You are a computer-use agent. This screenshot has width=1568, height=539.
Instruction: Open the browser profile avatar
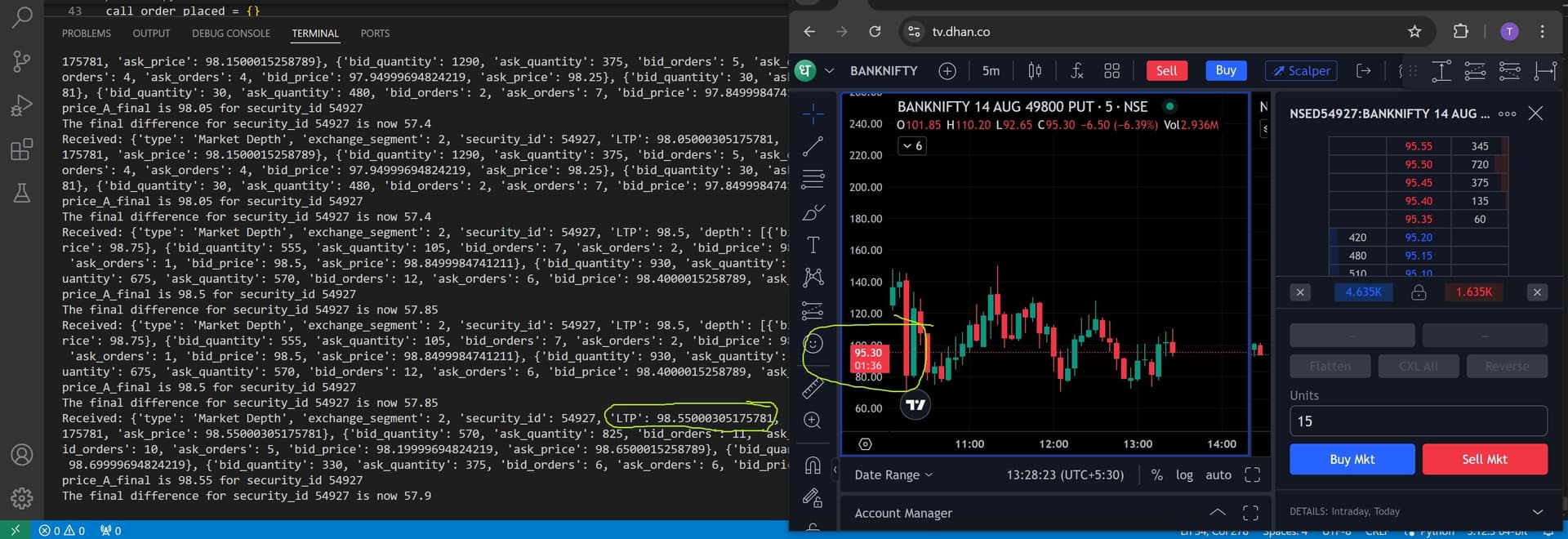click(1509, 31)
